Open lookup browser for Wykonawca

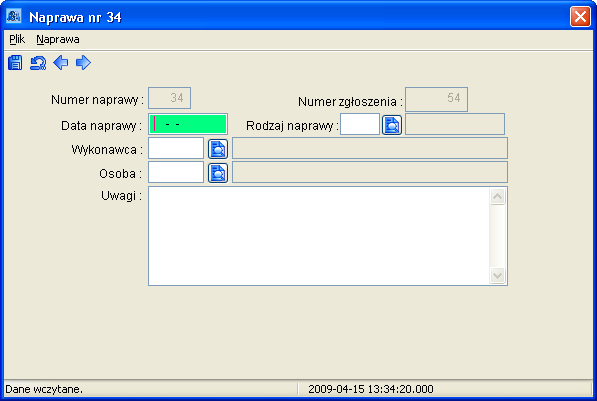218,149
